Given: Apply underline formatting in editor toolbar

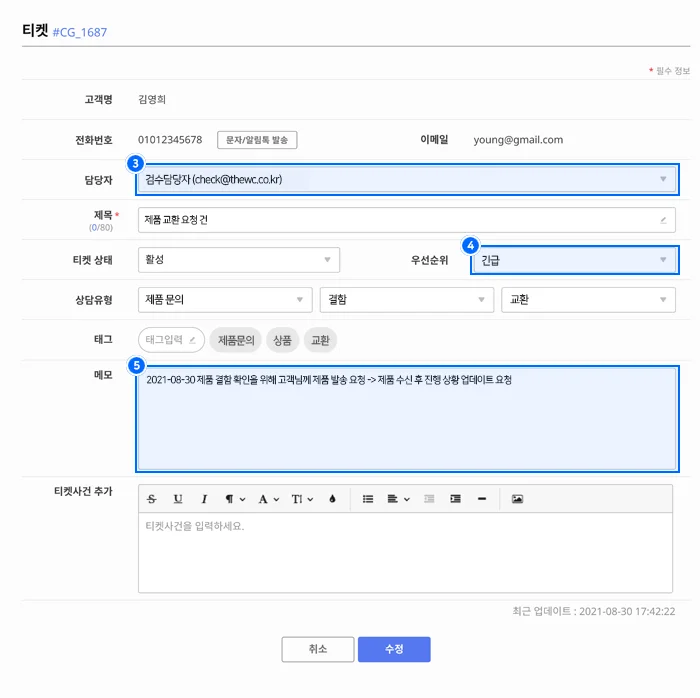Looking at the screenshot, I should point(178,499).
